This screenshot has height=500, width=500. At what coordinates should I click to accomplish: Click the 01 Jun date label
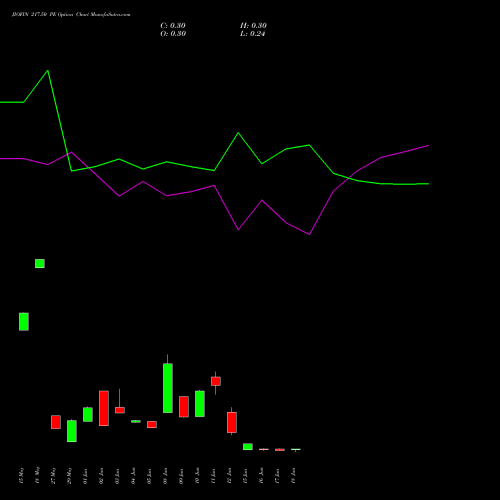tap(86, 475)
